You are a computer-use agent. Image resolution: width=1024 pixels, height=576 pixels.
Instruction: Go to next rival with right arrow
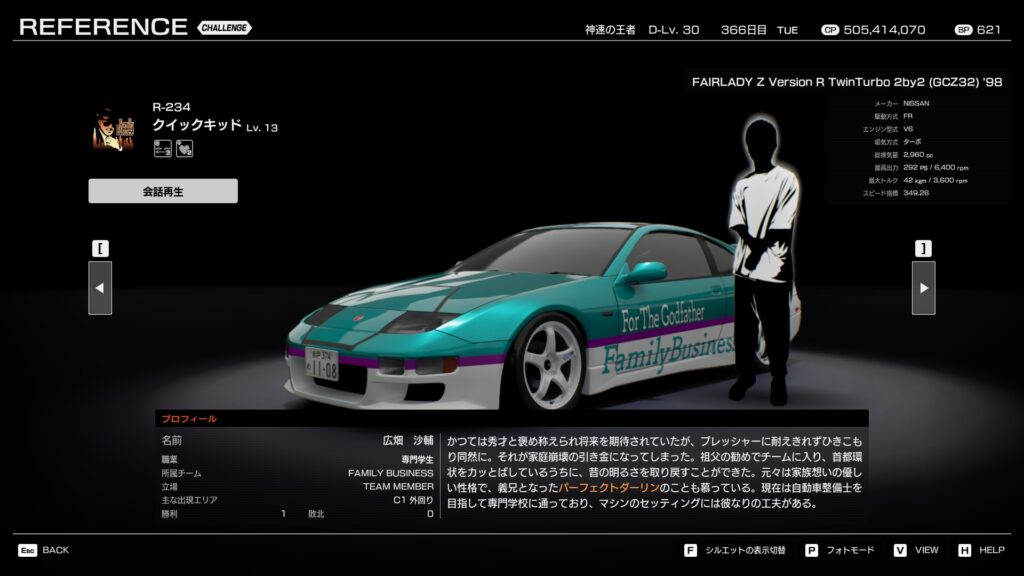tap(923, 288)
